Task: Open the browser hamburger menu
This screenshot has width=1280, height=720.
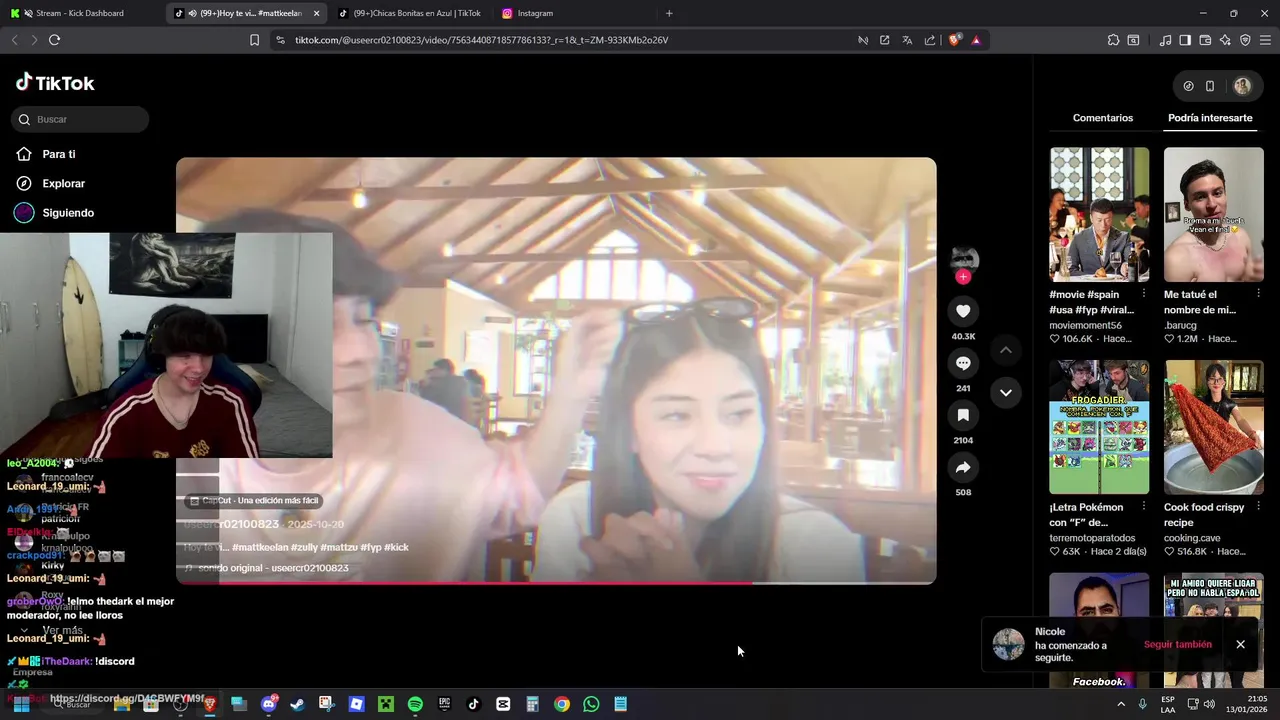Action: click(x=1265, y=40)
